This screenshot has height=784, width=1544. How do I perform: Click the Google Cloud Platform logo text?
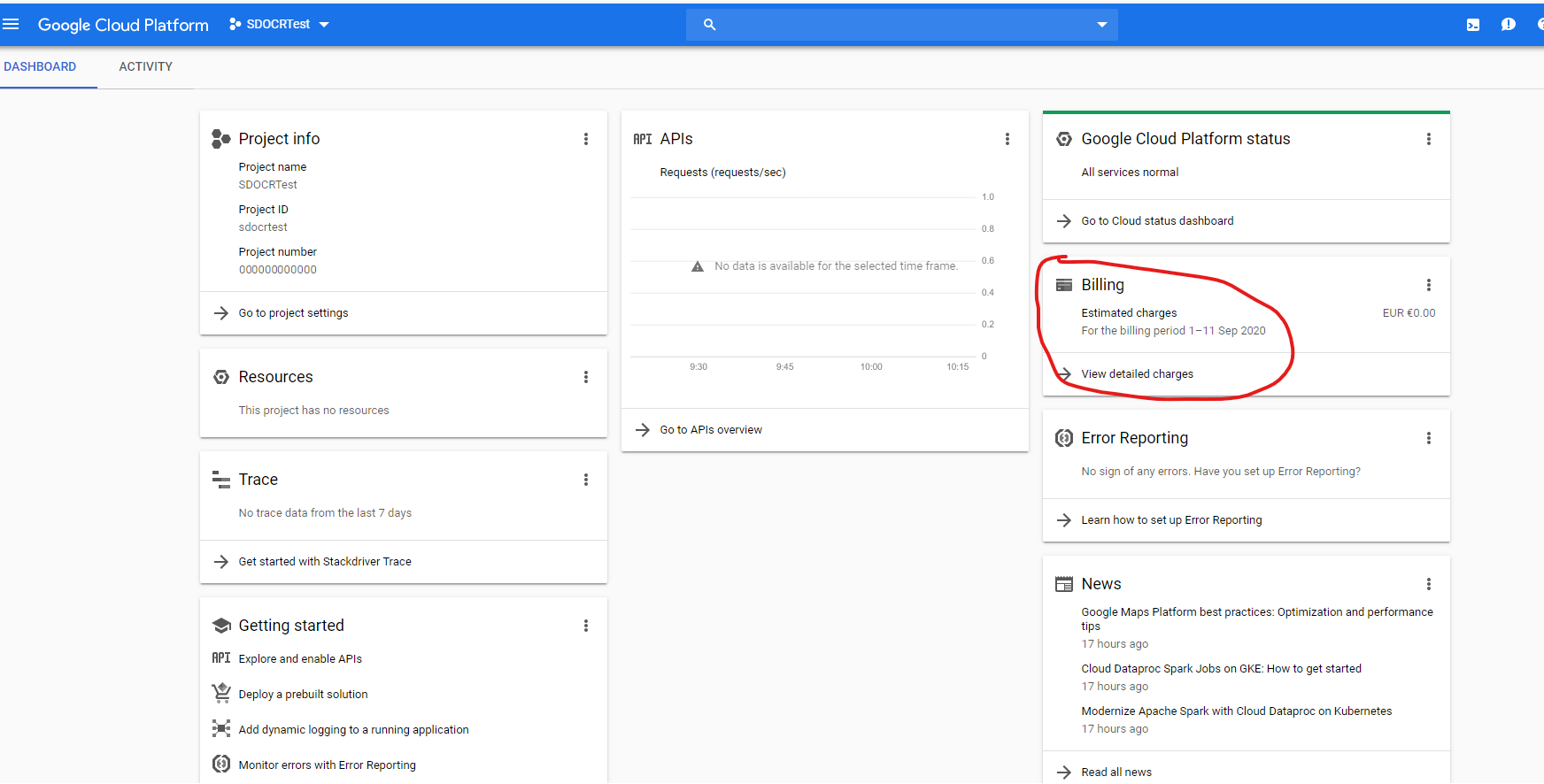click(x=123, y=25)
